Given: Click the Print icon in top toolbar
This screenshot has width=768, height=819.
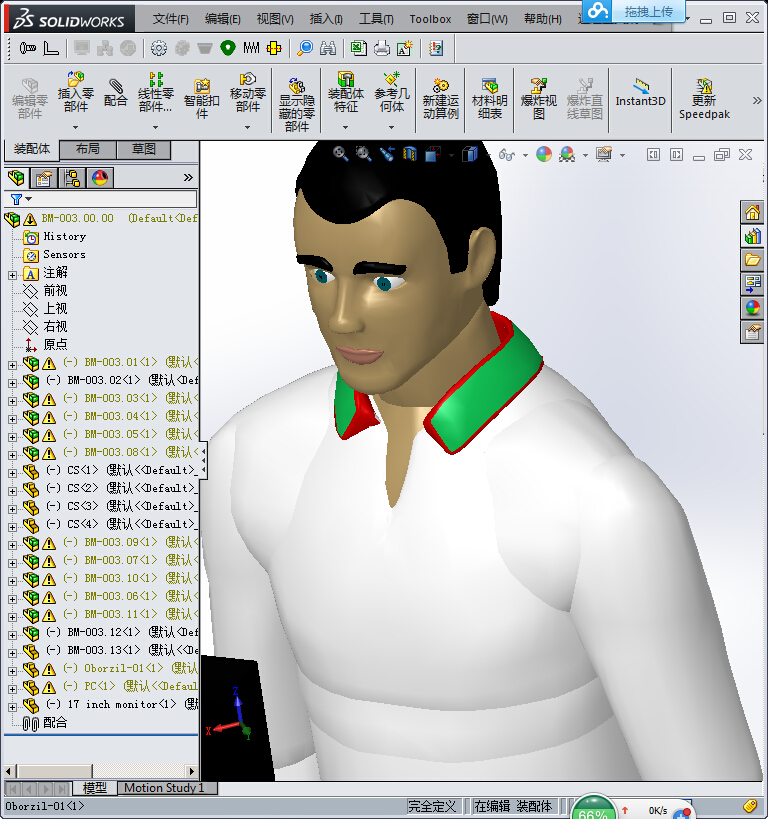Looking at the screenshot, I should [x=382, y=49].
